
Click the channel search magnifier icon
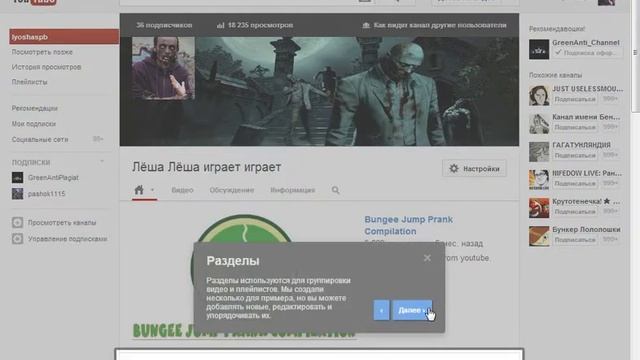tap(336, 190)
